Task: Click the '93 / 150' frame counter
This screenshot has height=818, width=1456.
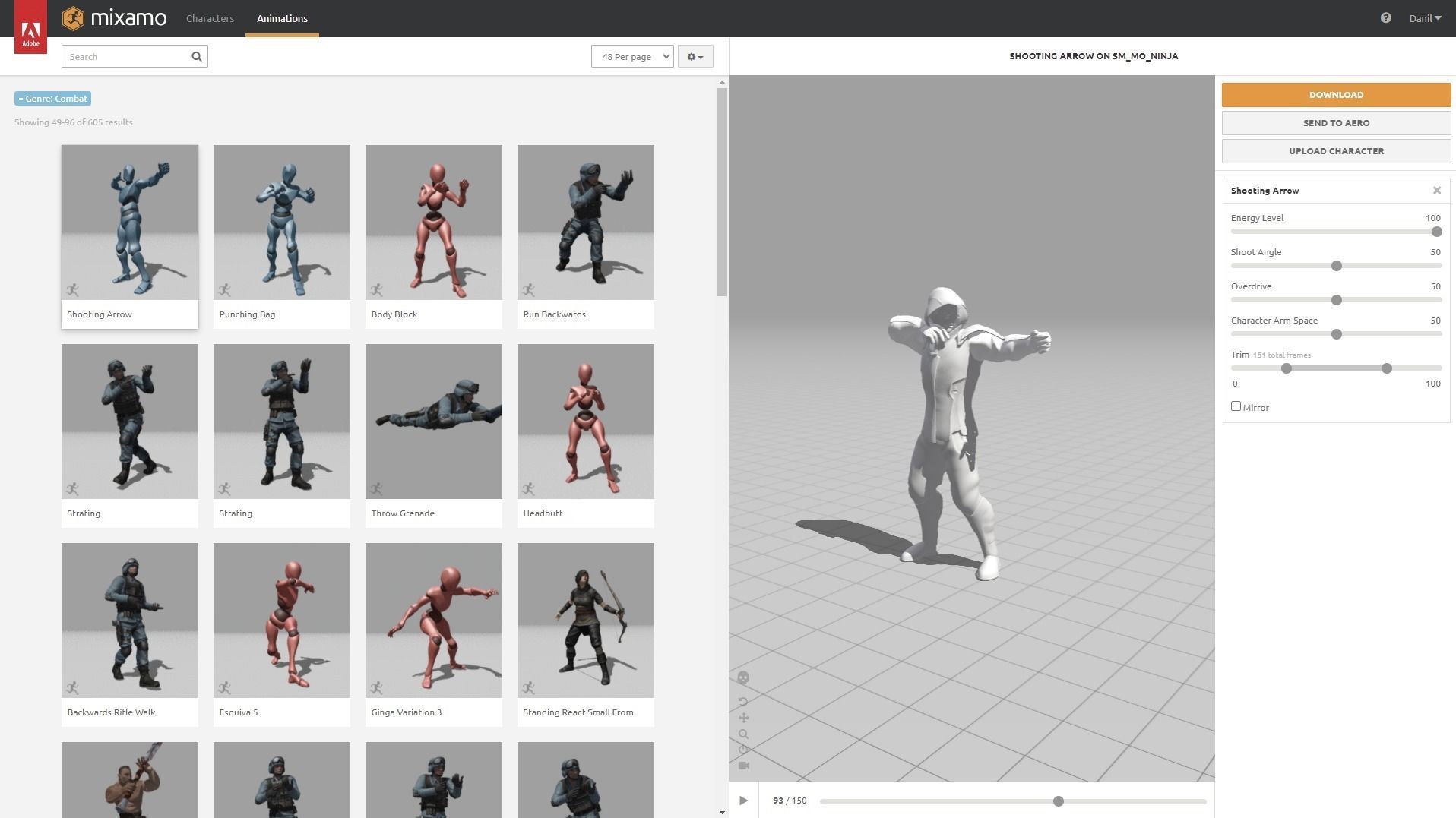Action: (x=790, y=801)
